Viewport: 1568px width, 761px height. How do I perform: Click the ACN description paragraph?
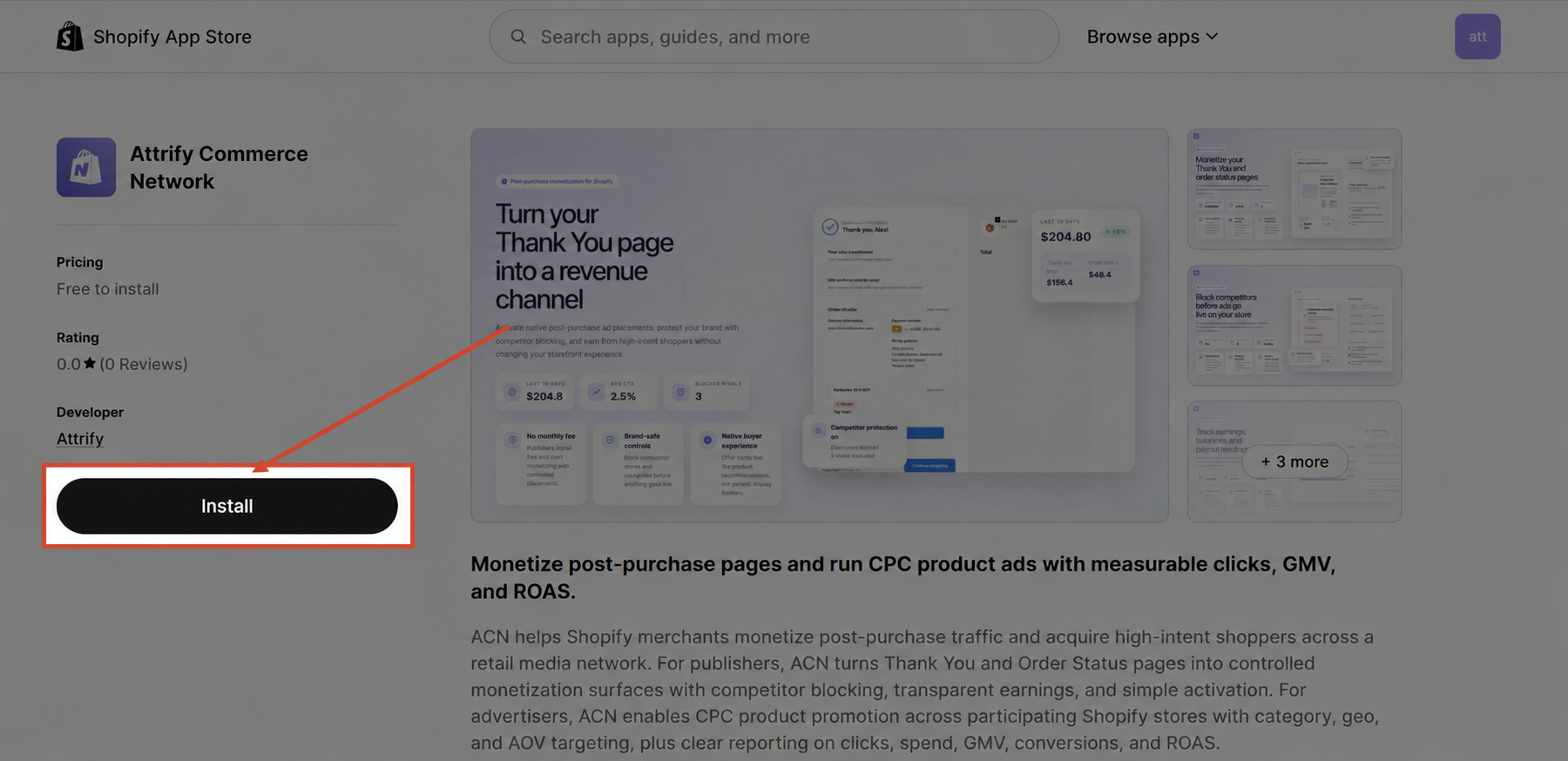tap(925, 690)
